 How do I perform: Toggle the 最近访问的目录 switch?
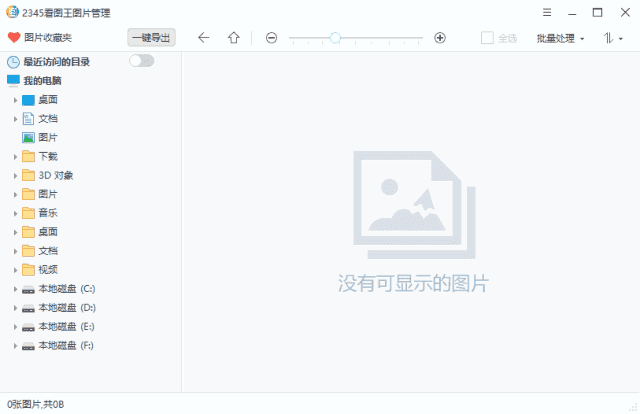(x=142, y=61)
